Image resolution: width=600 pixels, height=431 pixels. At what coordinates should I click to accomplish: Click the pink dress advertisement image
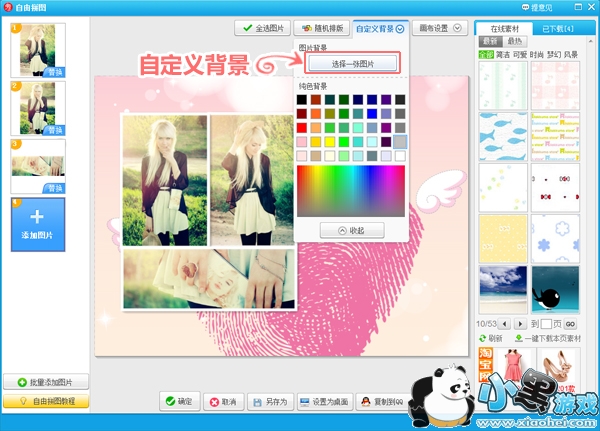[514, 364]
